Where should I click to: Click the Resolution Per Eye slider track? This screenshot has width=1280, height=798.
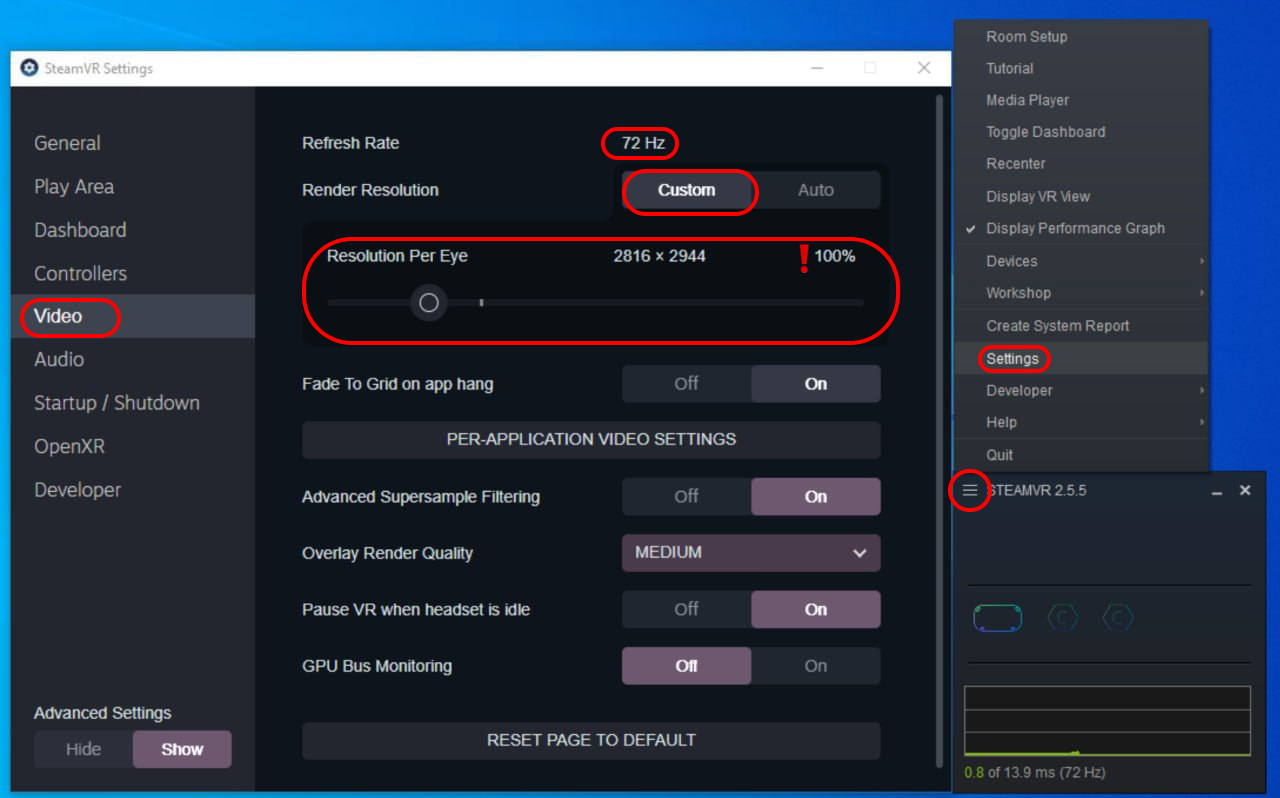pyautogui.click(x=595, y=302)
